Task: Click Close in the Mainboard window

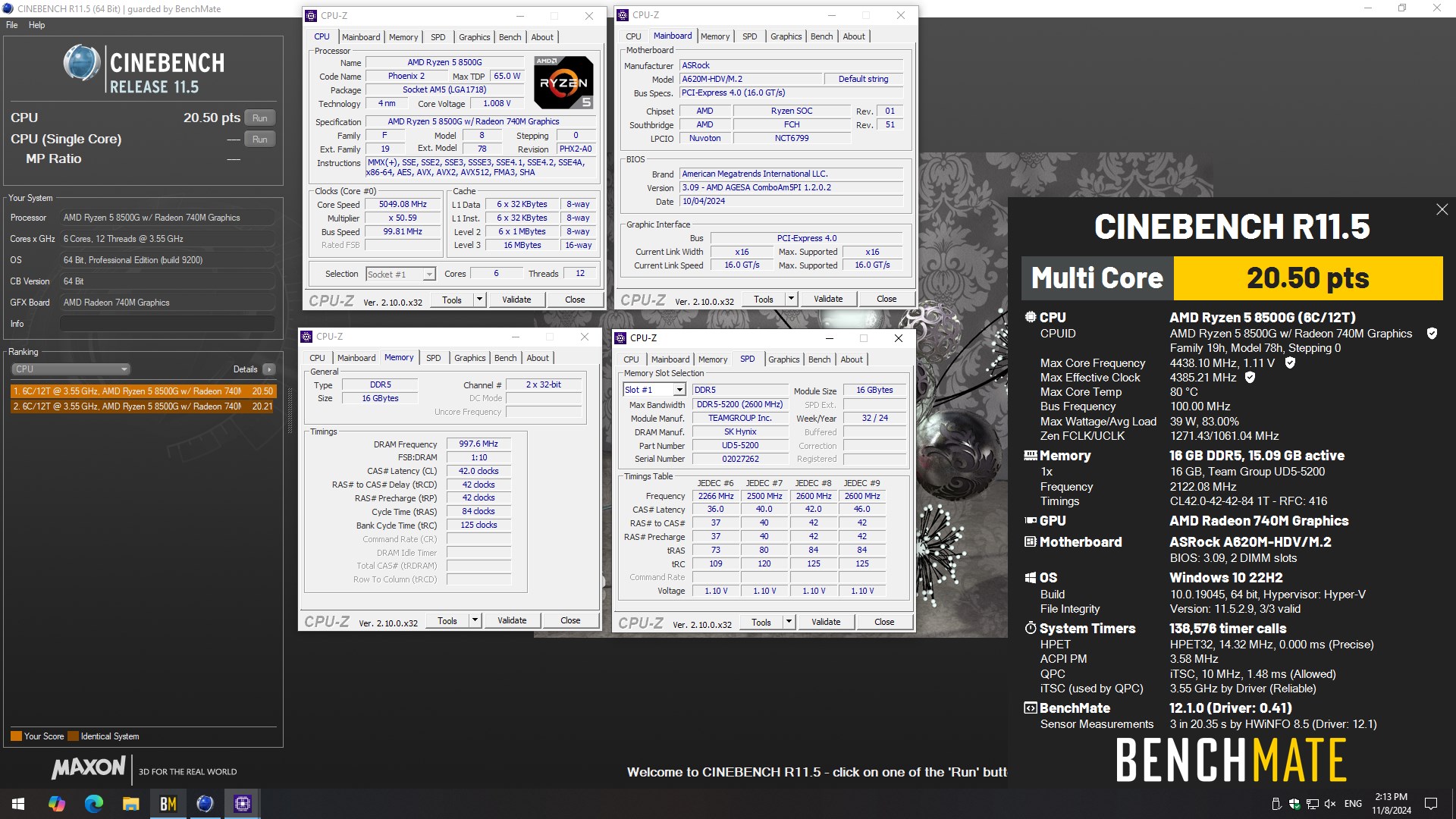Action: (886, 299)
